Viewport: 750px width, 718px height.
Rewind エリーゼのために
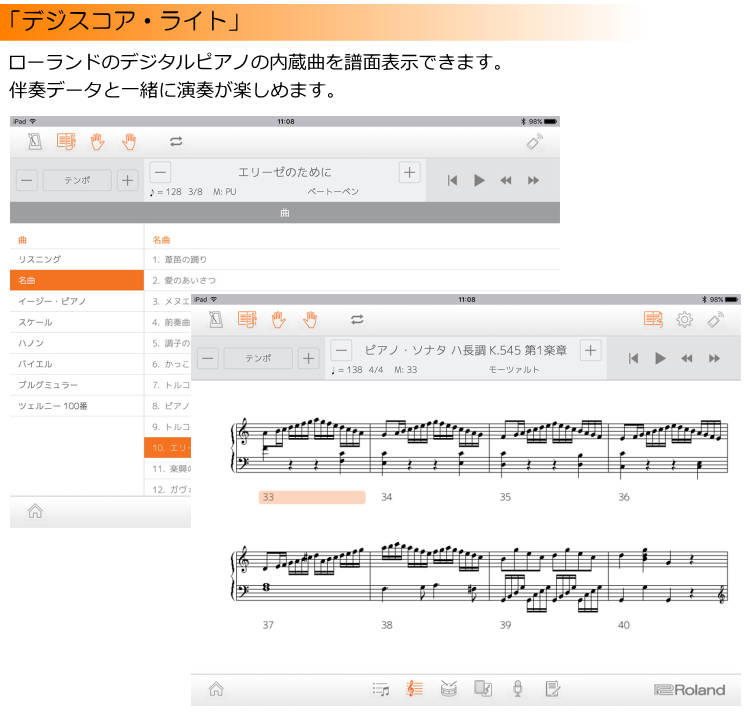tap(506, 180)
